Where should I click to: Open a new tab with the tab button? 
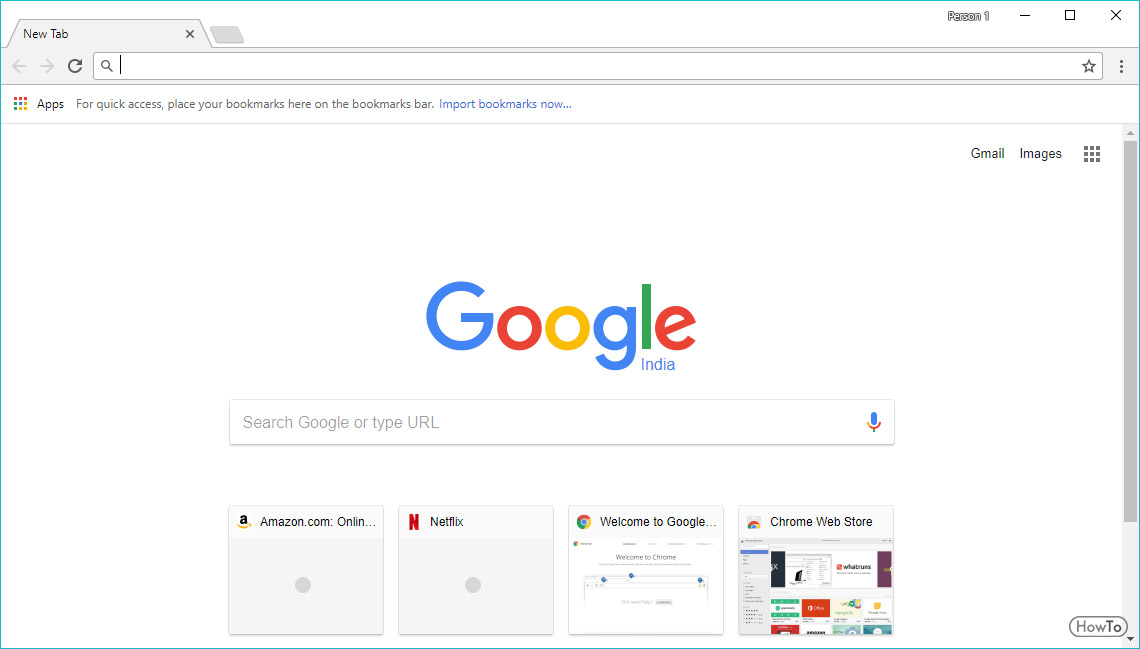[227, 35]
